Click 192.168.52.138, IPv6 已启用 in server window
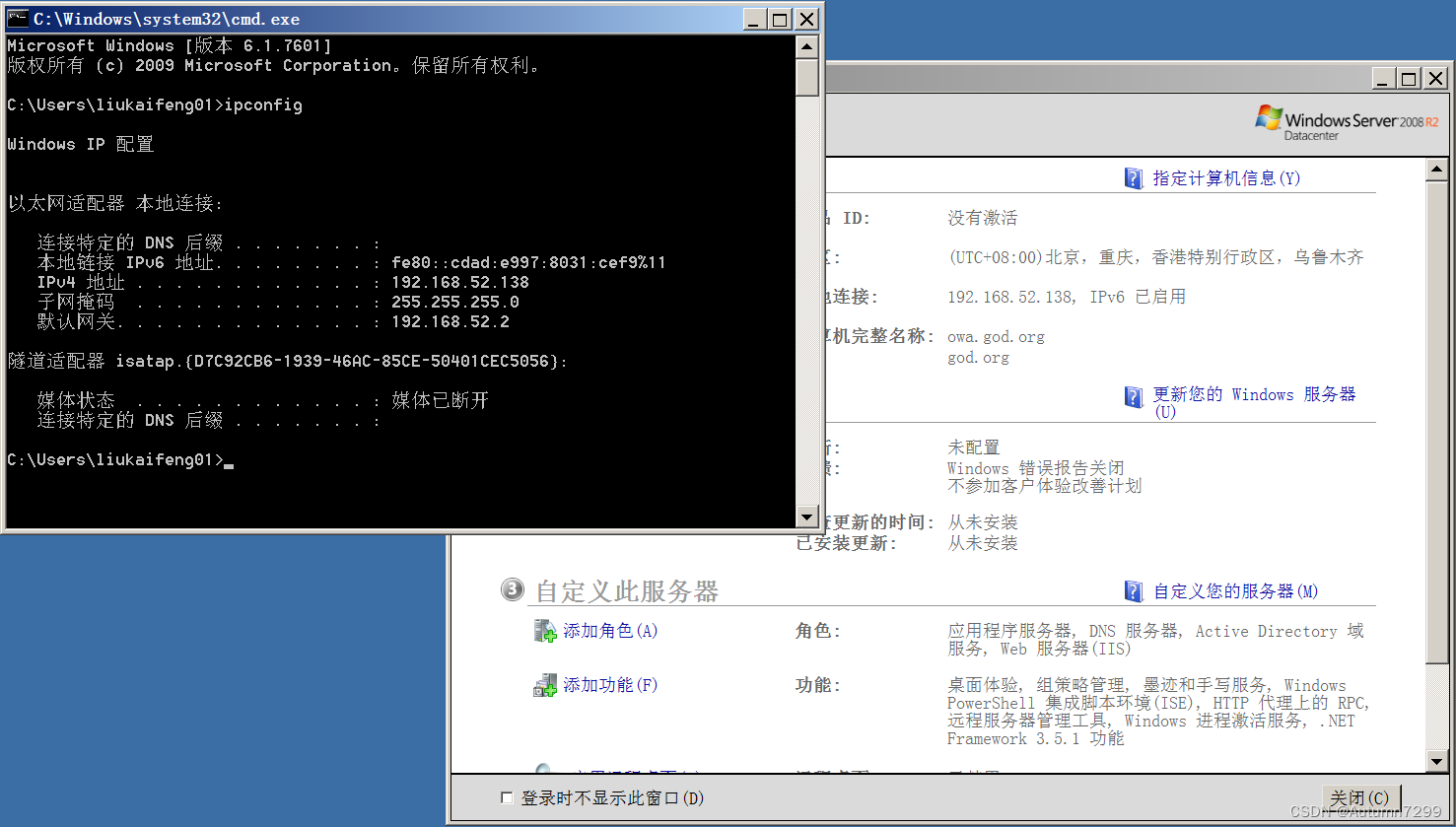This screenshot has height=827, width=1456. [x=1067, y=297]
